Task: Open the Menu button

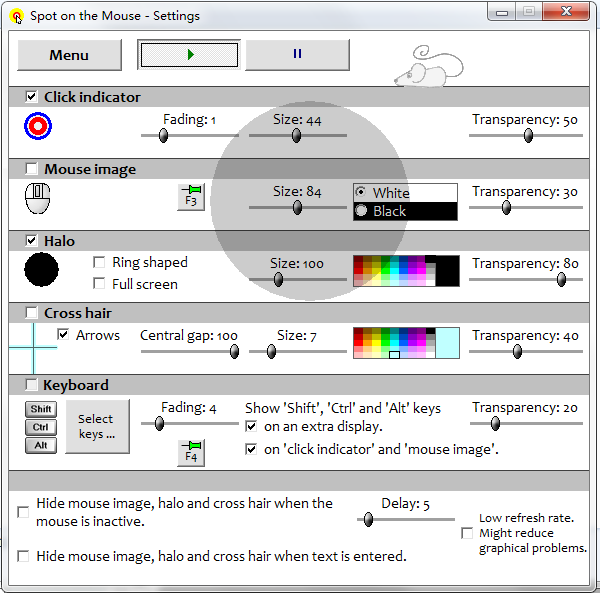Action: pos(69,55)
